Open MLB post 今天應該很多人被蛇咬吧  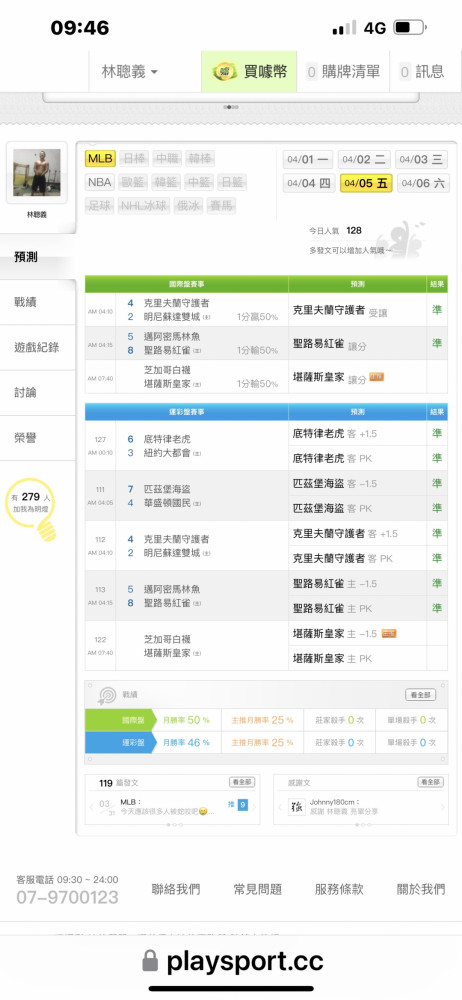(166, 807)
